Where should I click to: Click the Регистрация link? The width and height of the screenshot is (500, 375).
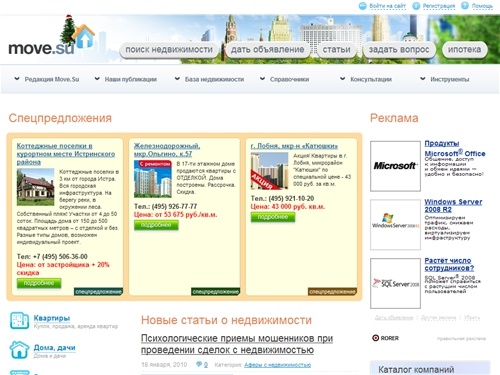tap(439, 6)
